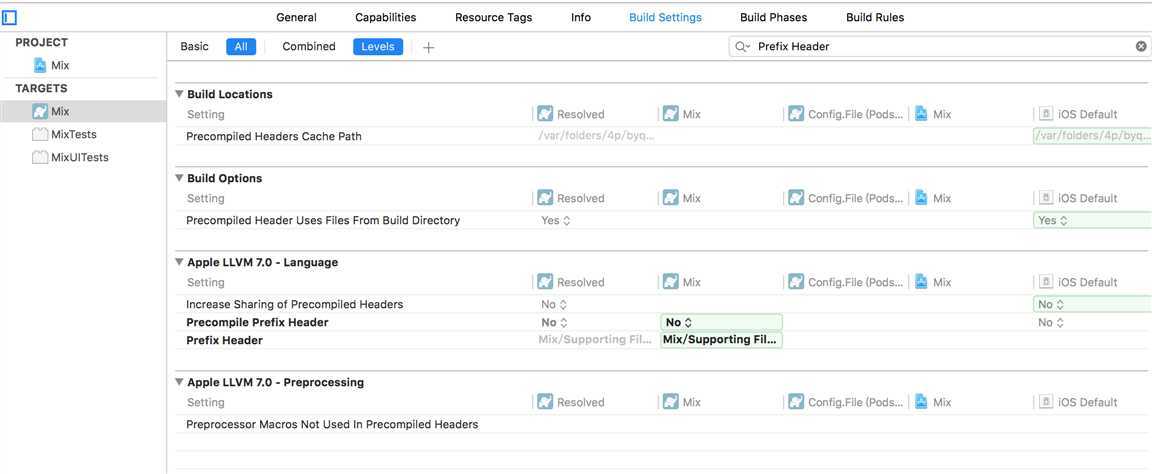Image resolution: width=1152 pixels, height=474 pixels.
Task: Click the Resolved column icon under Build Locations
Action: click(x=545, y=114)
